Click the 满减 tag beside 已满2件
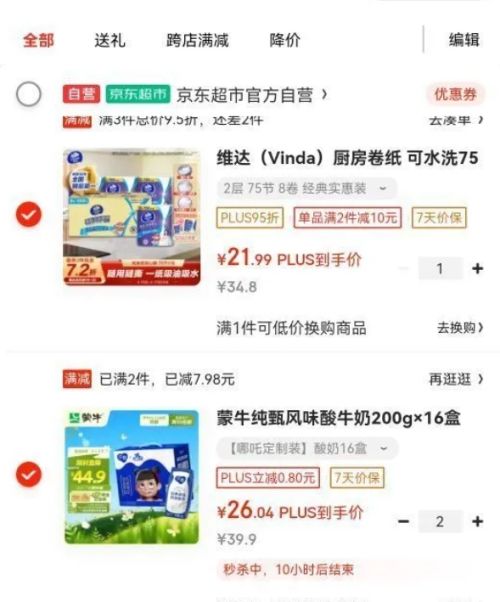This screenshot has width=500, height=602. pyautogui.click(x=77, y=379)
